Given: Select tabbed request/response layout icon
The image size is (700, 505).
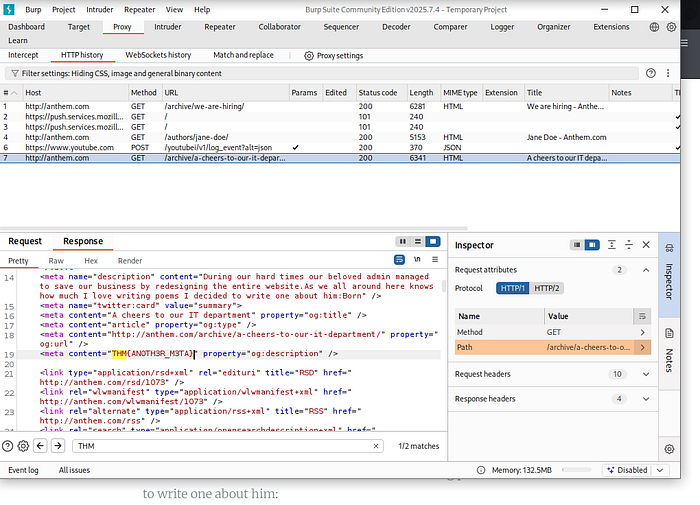Looking at the screenshot, I should tap(433, 242).
